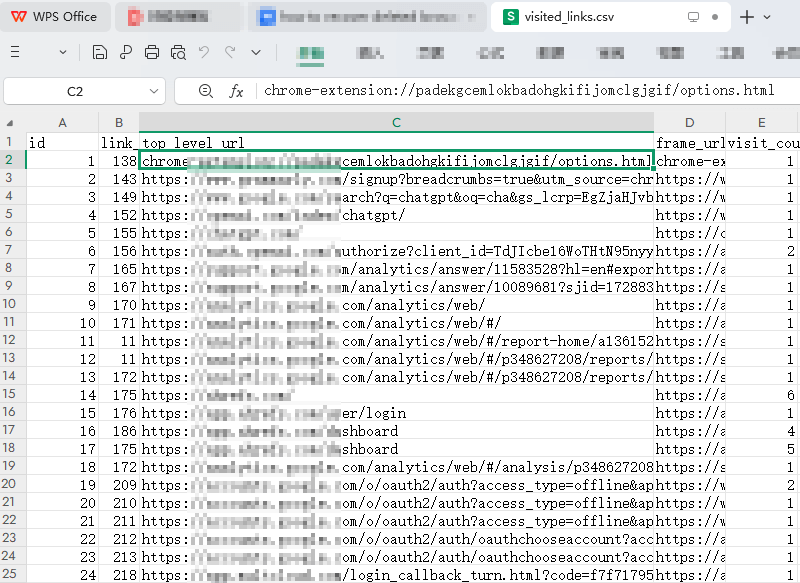
Task: Click the Save icon in toolbar
Action: pyautogui.click(x=99, y=53)
